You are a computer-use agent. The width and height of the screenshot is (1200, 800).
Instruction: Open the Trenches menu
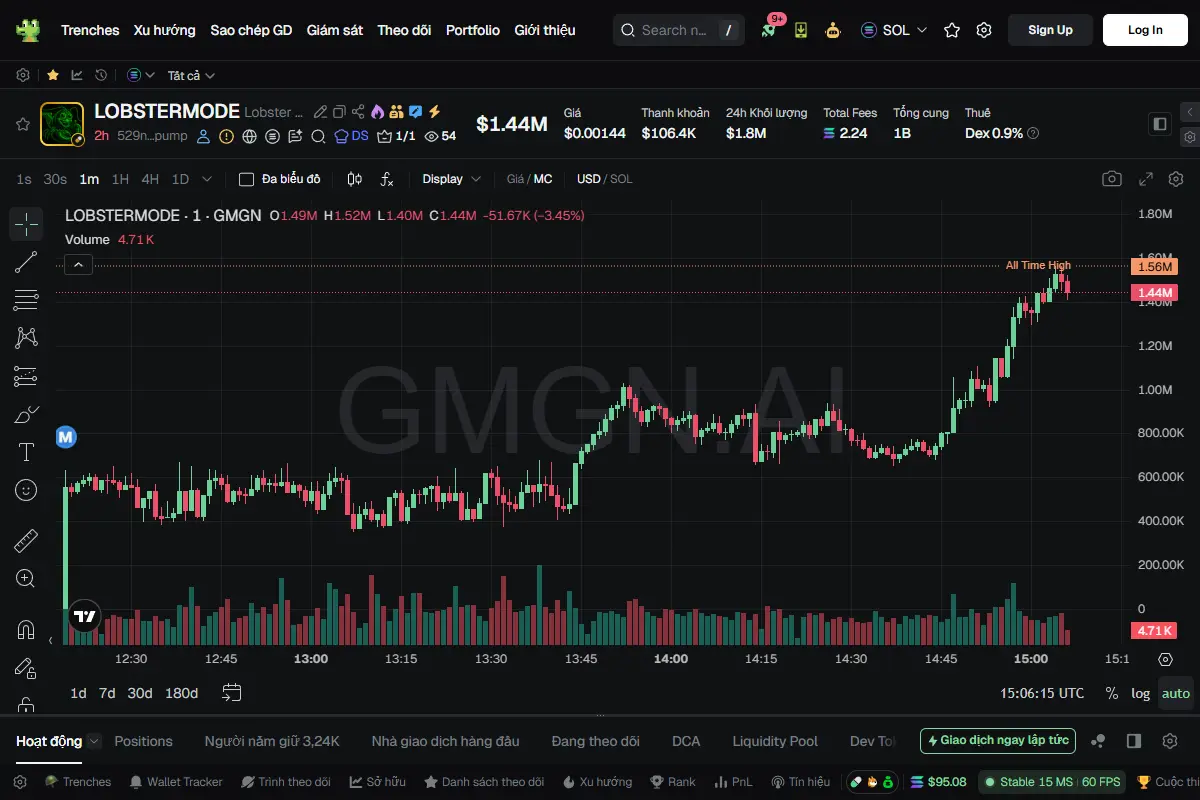point(90,30)
